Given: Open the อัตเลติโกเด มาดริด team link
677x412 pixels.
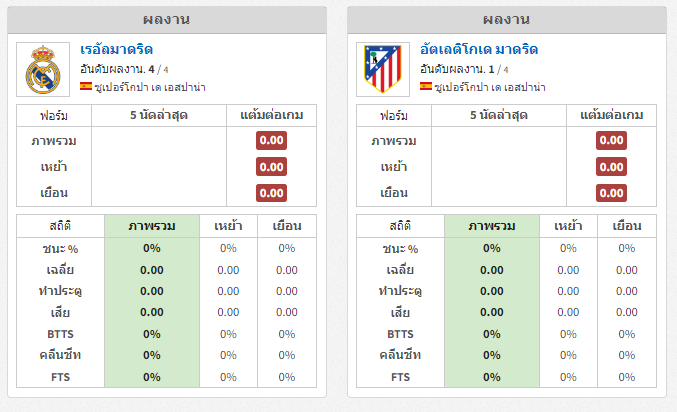Looking at the screenshot, I should point(479,50).
